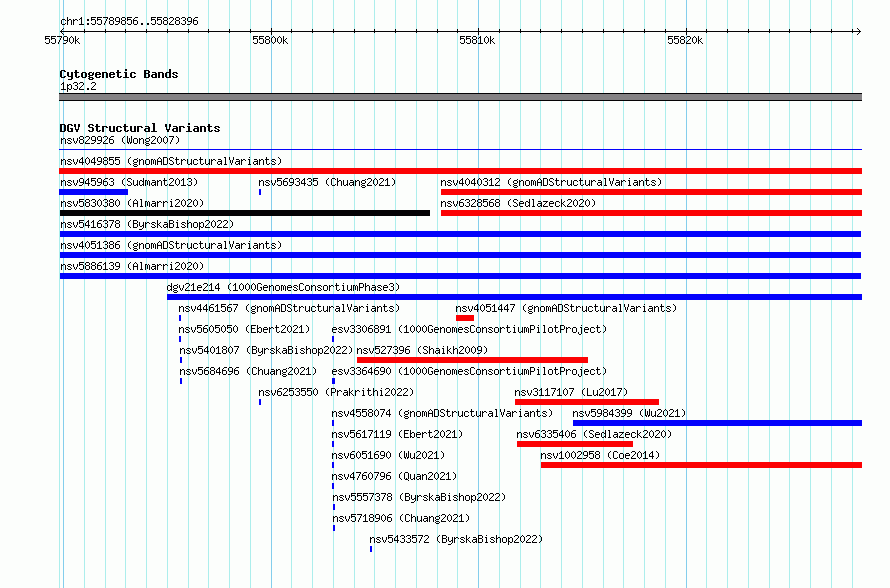Image resolution: width=890 pixels, height=588 pixels.
Task: Open nsv5718906 (Chuang2021) label
Action: [x=401, y=518]
